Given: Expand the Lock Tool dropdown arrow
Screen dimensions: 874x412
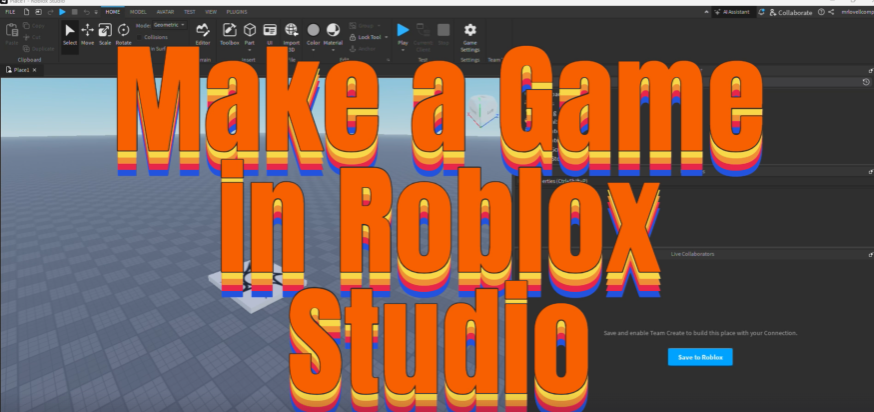Looking at the screenshot, I should point(386,37).
